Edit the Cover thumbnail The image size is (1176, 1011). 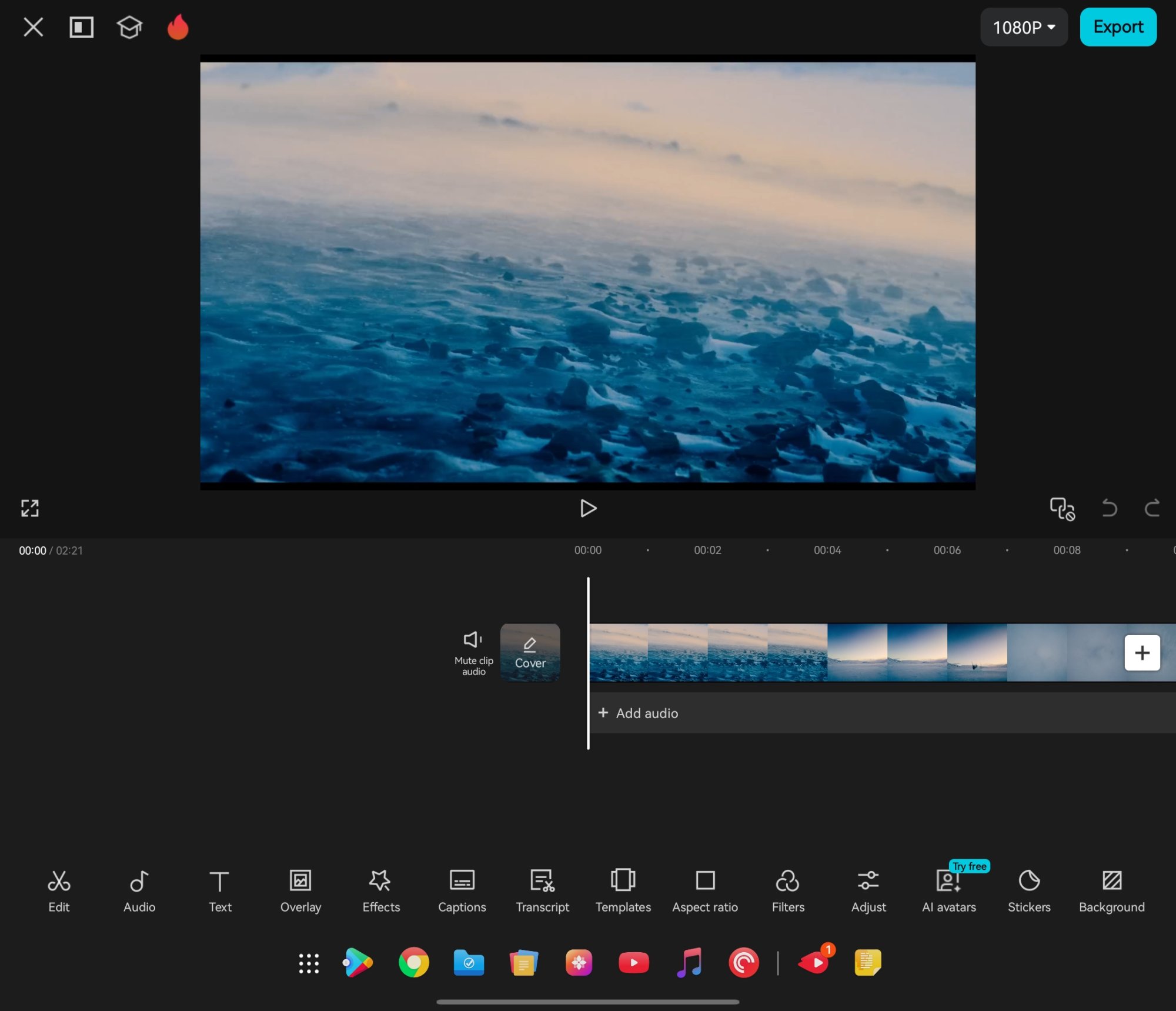(x=530, y=652)
